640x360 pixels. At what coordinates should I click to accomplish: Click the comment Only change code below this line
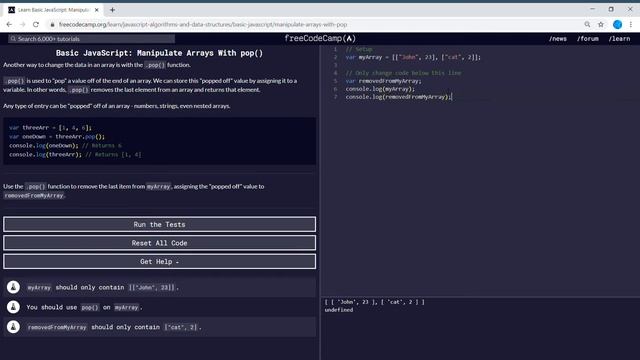click(x=403, y=73)
